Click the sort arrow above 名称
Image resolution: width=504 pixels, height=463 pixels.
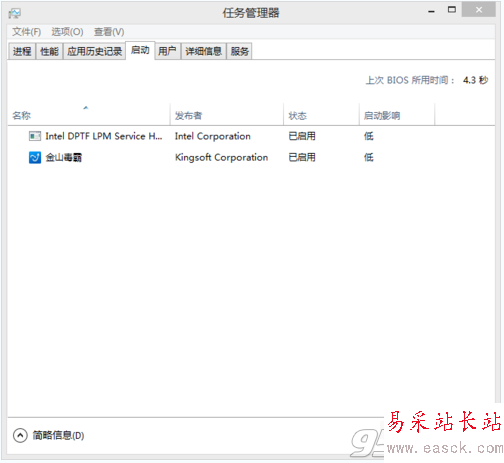[86, 107]
